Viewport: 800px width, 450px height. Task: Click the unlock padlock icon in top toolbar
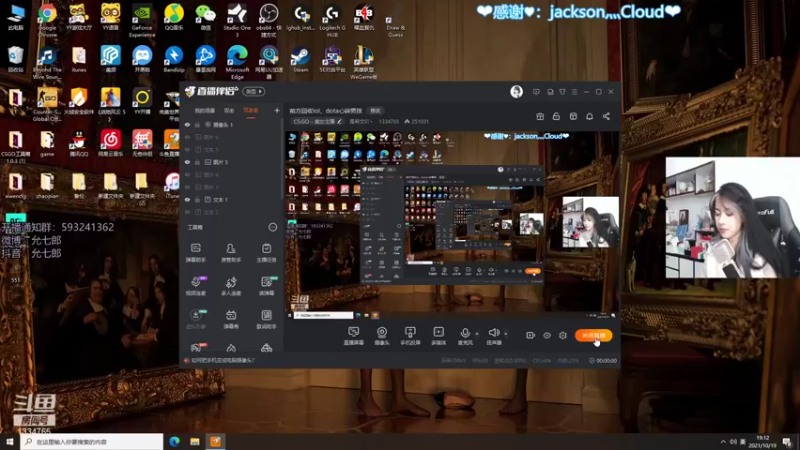tap(556, 116)
